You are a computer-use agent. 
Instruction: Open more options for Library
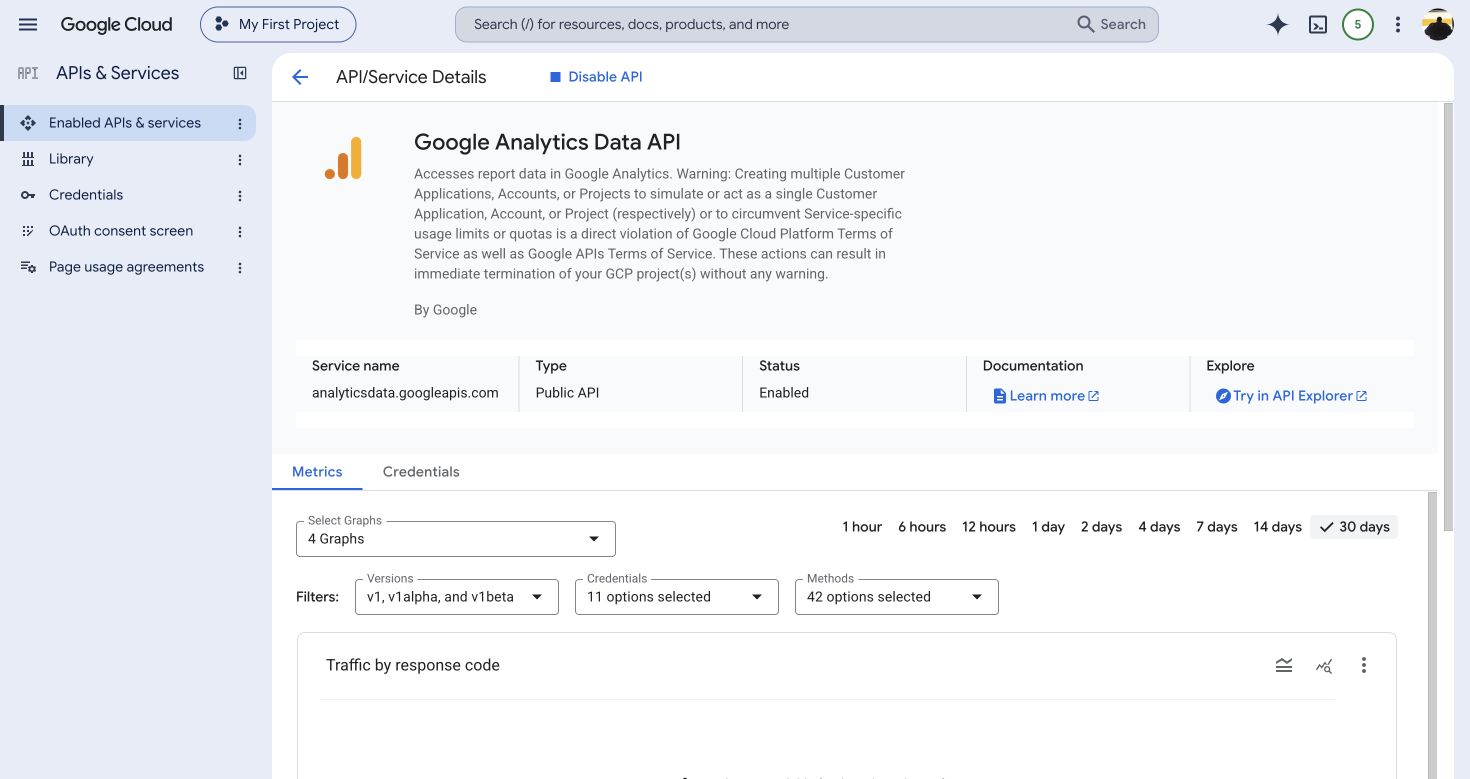[x=240, y=159]
